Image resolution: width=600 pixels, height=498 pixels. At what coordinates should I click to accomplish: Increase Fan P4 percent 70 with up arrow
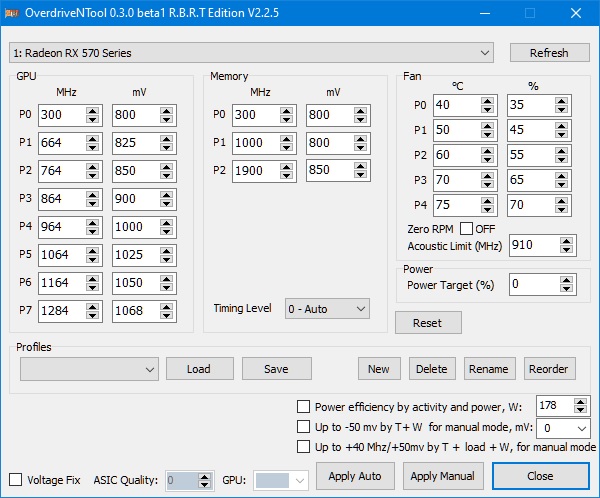[x=561, y=201]
